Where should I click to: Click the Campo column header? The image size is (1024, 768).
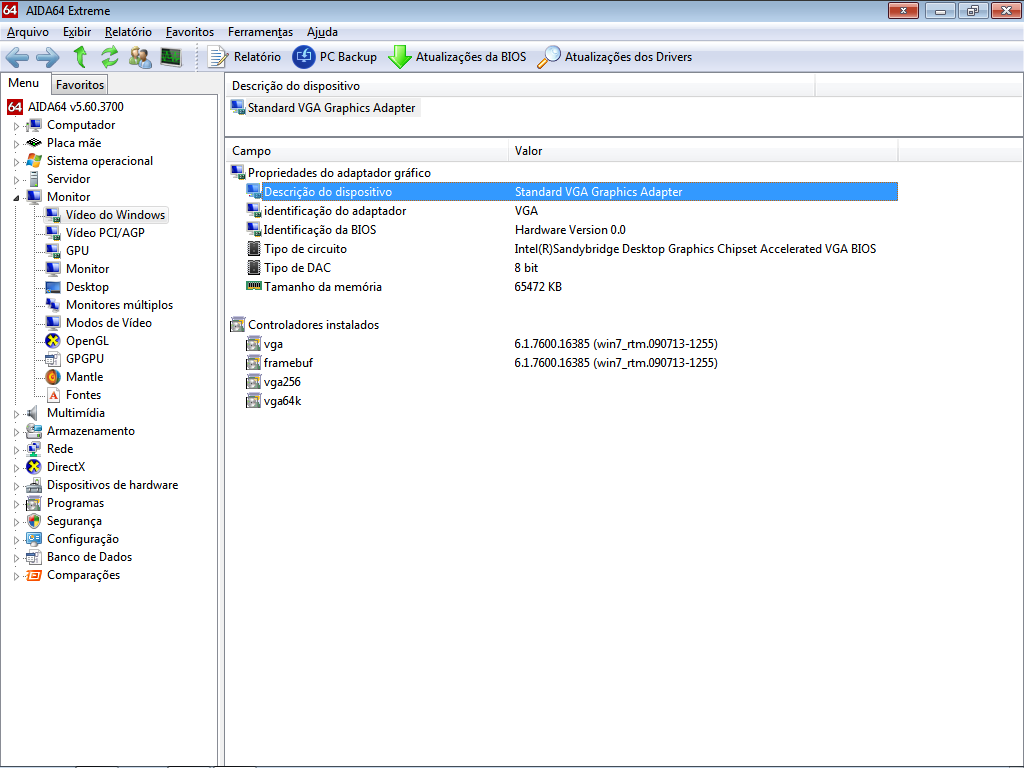coord(367,151)
